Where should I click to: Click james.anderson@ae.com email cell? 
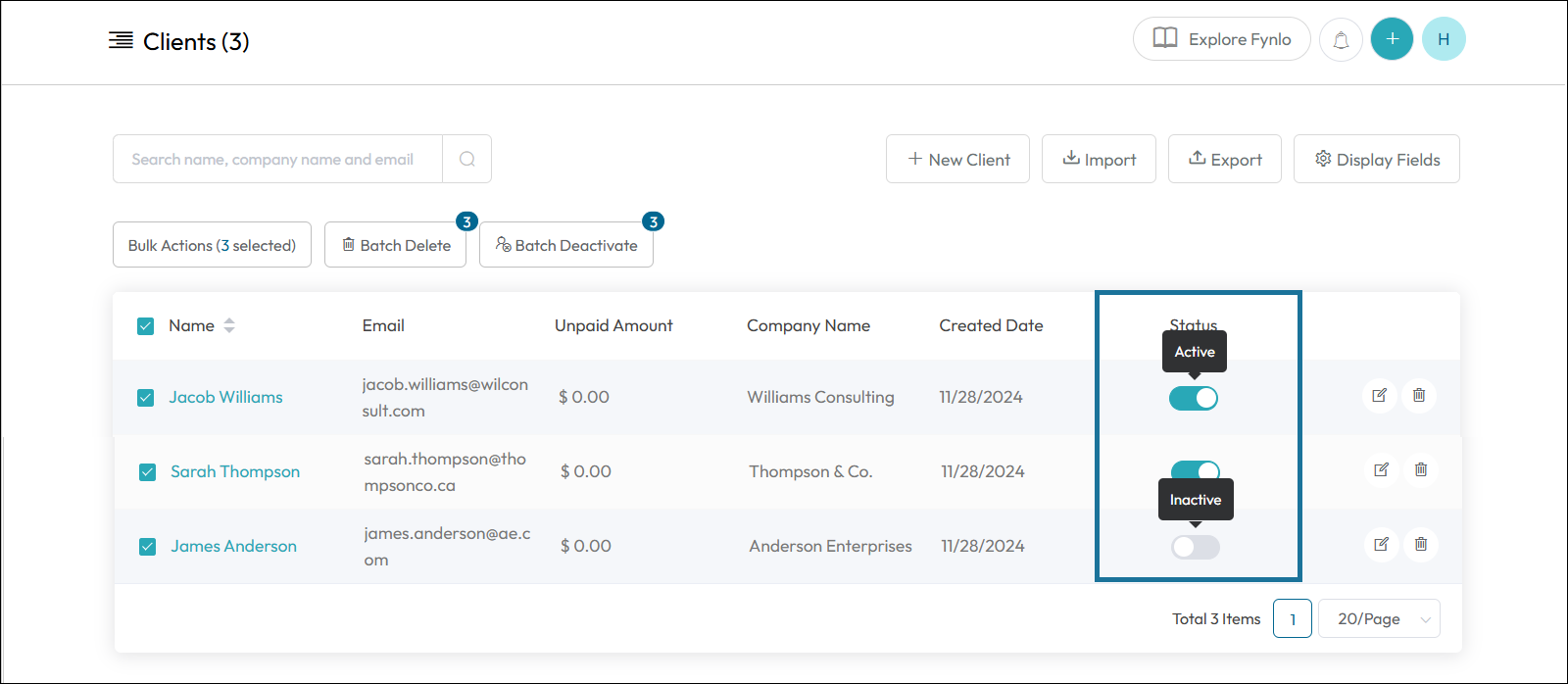tap(447, 547)
